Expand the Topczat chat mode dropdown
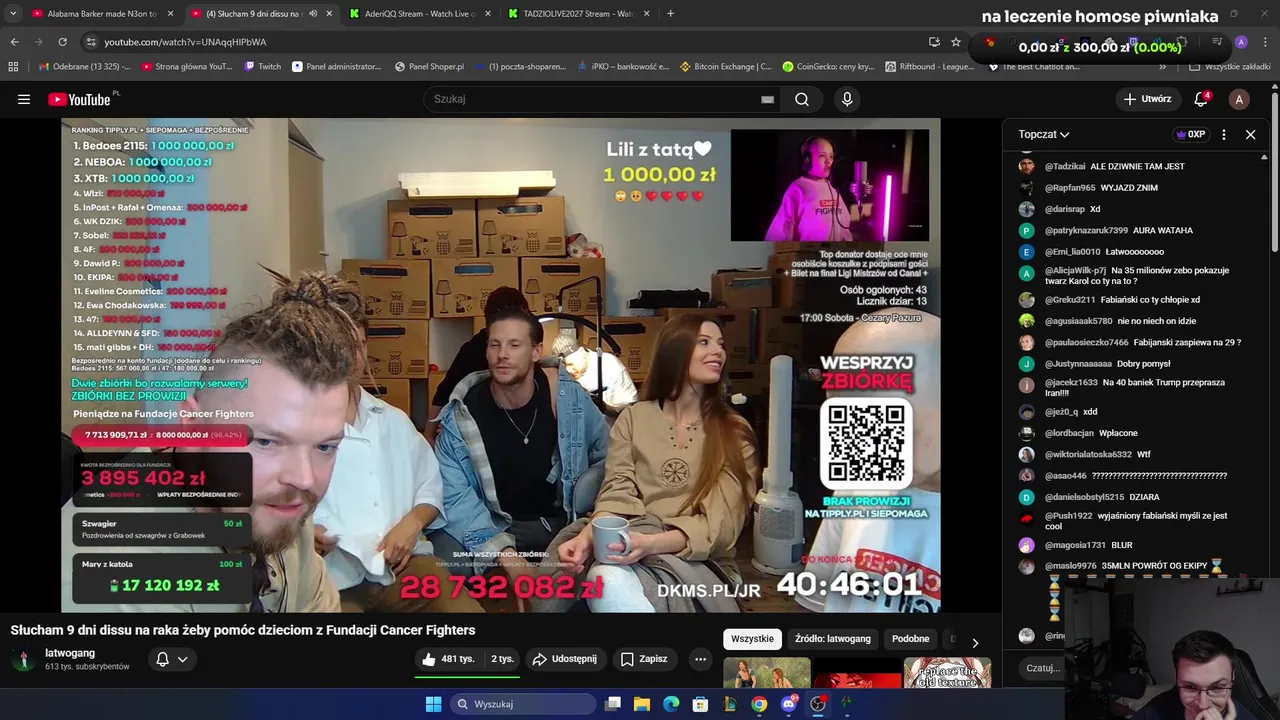The image size is (1280, 720). point(1044,134)
